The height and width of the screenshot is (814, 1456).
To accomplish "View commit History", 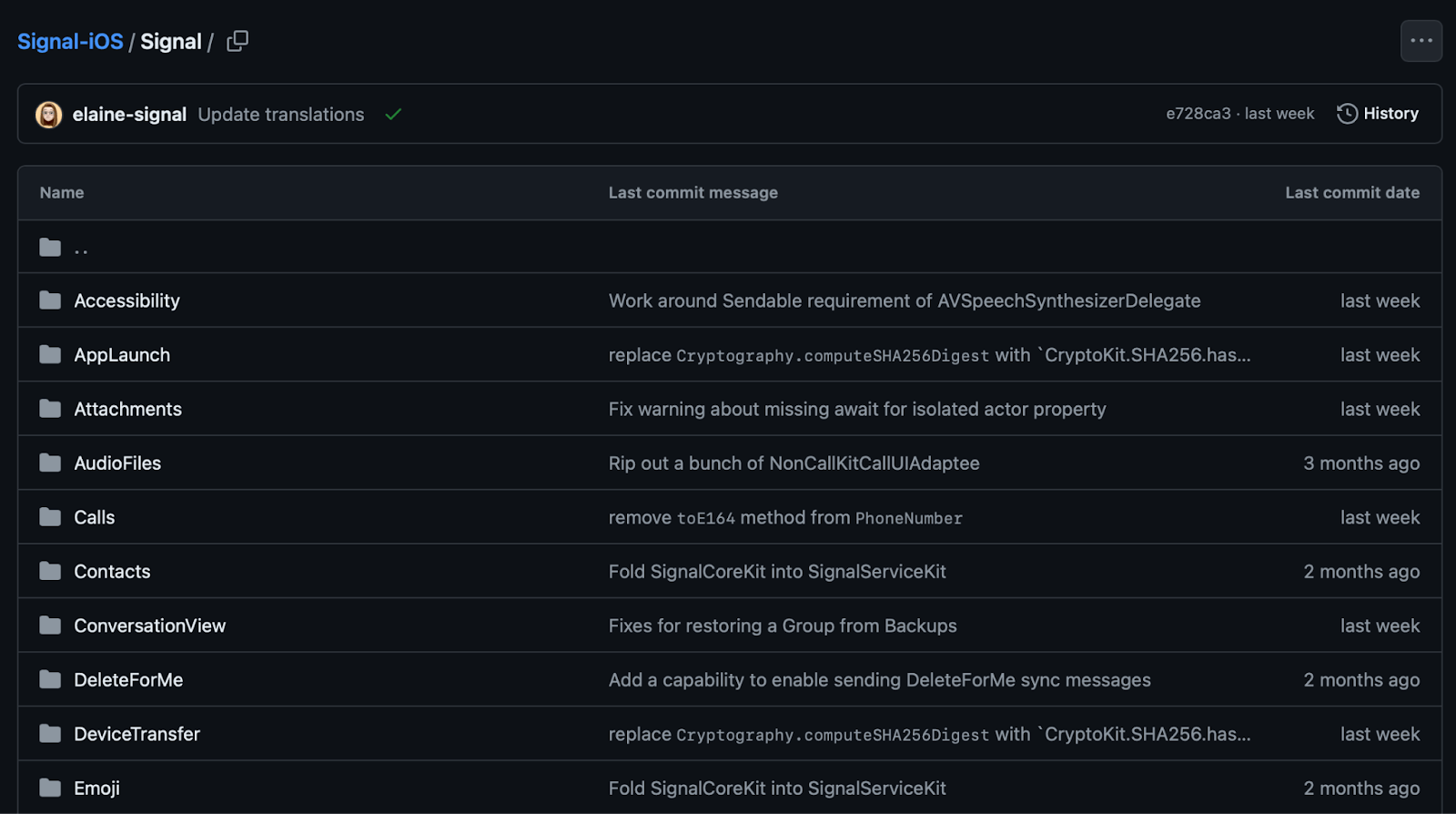I will (x=1378, y=114).
